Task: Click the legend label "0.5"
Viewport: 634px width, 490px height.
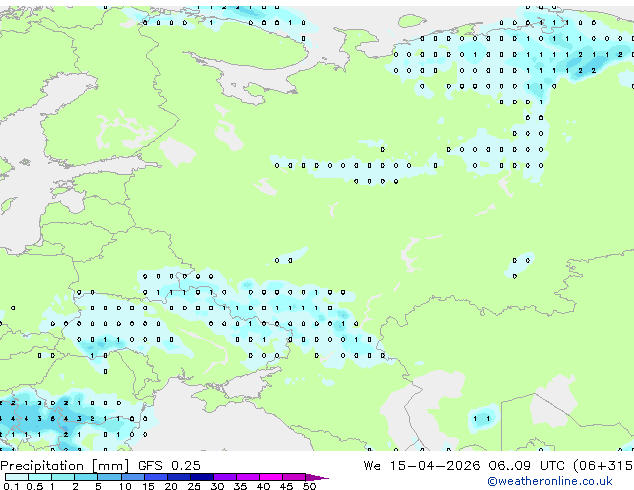Action: point(34,486)
